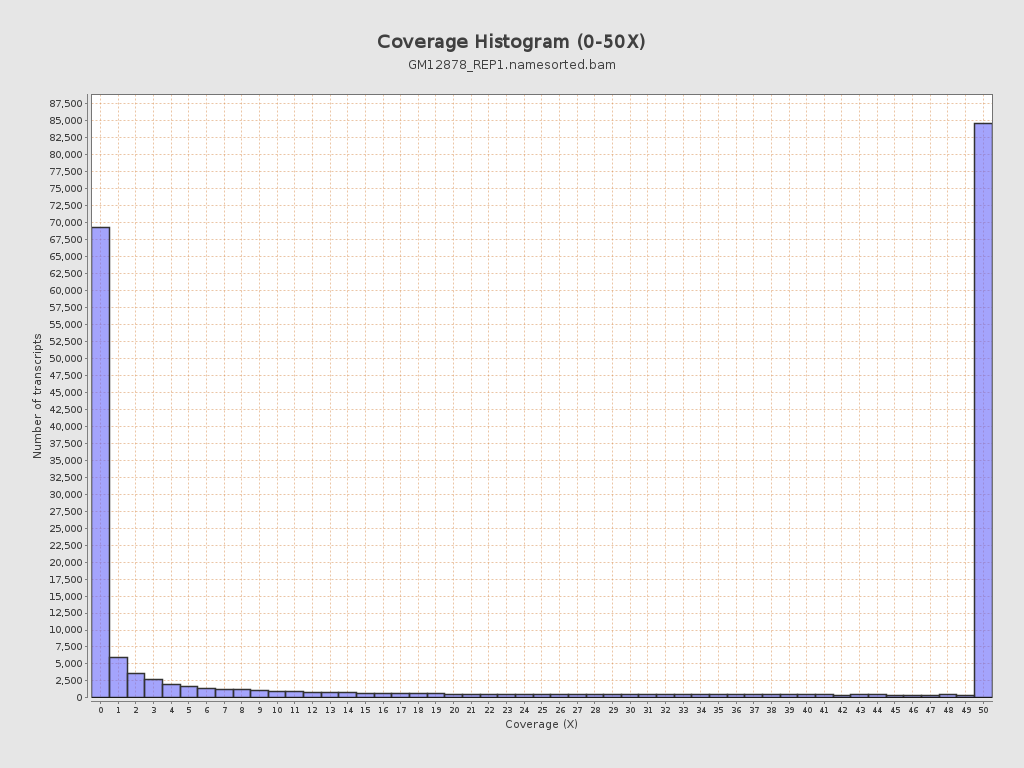Click the x-axis tick label 25
1024x768 pixels.
point(542,710)
